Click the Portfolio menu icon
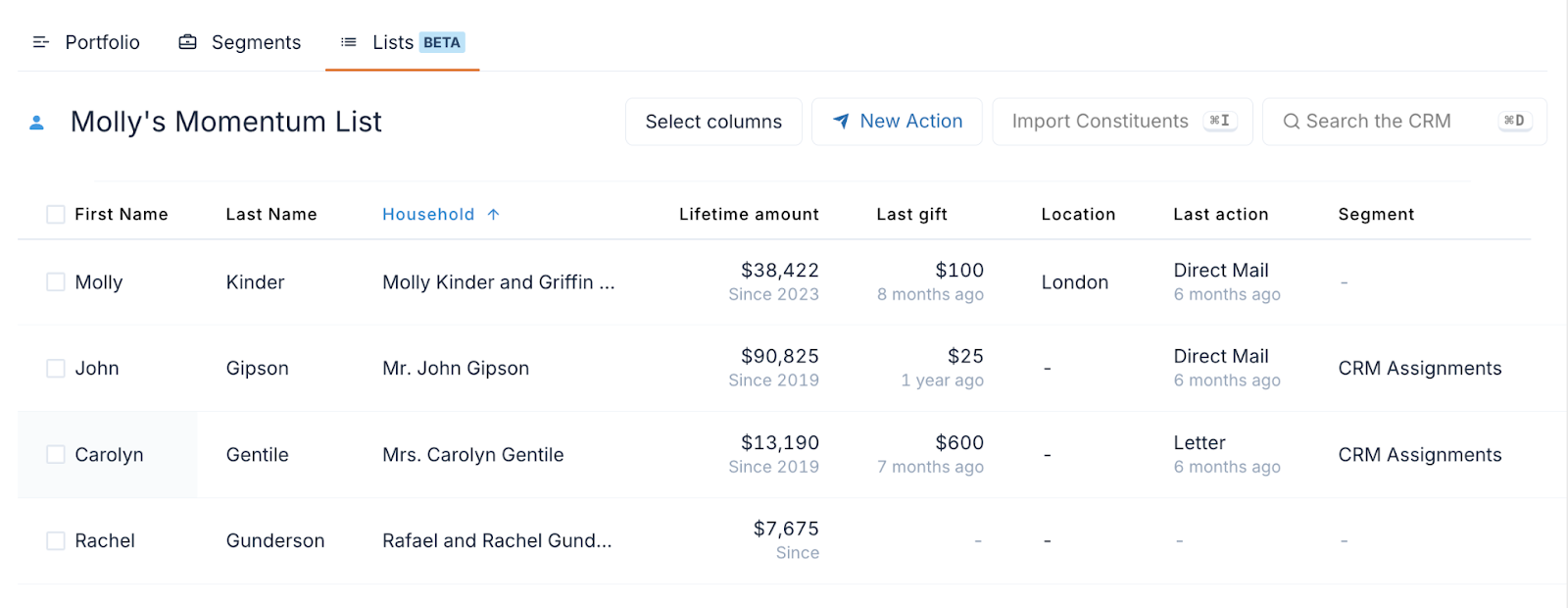Screen dimensions: 1568x608 (x=40, y=42)
